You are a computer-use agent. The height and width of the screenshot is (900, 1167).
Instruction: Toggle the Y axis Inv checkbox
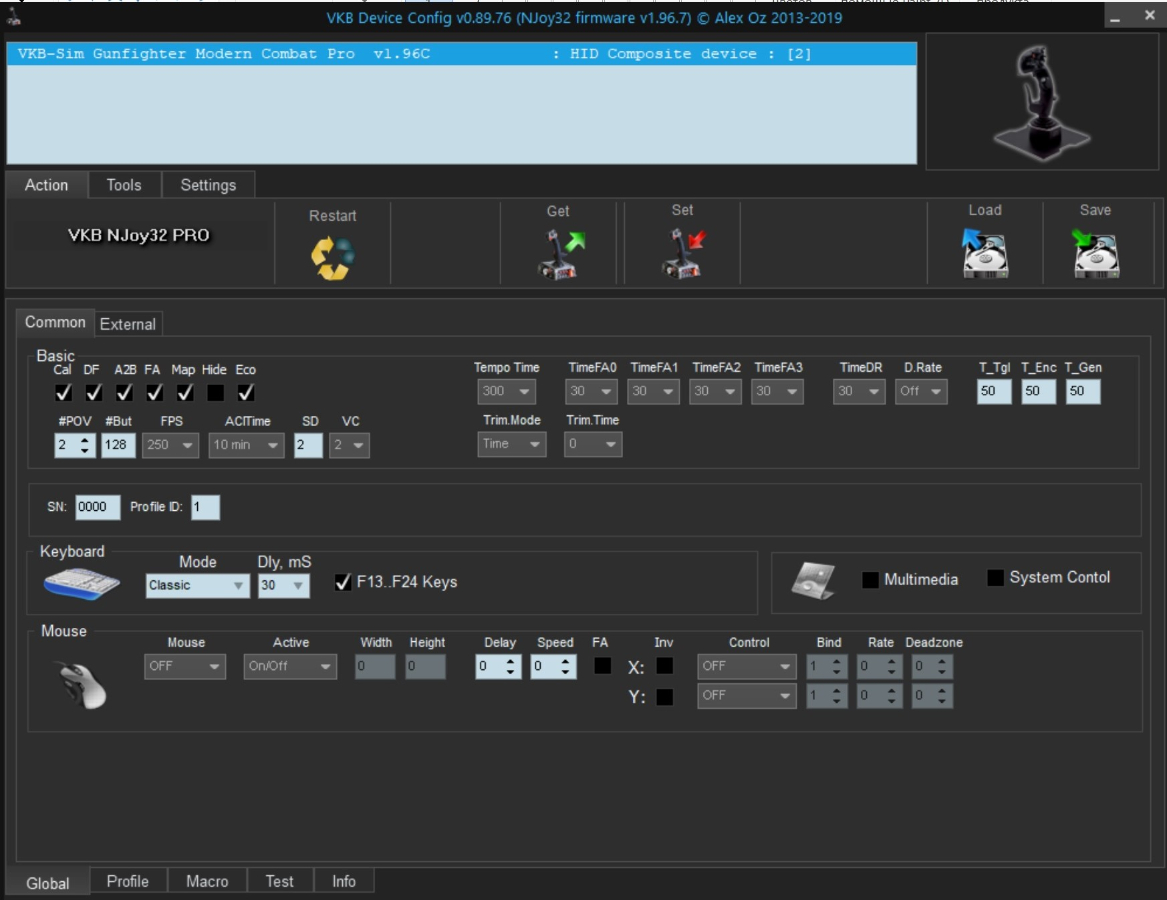click(x=665, y=697)
